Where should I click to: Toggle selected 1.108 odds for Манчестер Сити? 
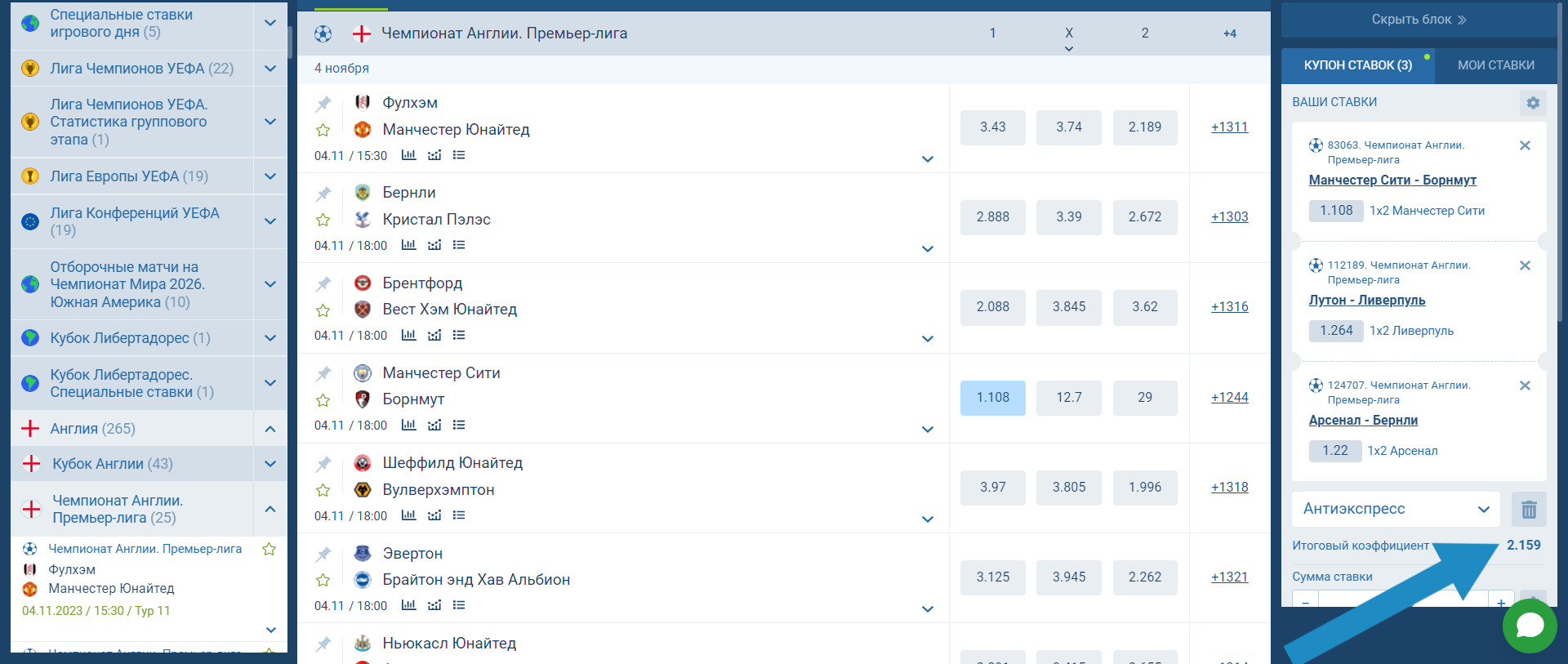[992, 398]
